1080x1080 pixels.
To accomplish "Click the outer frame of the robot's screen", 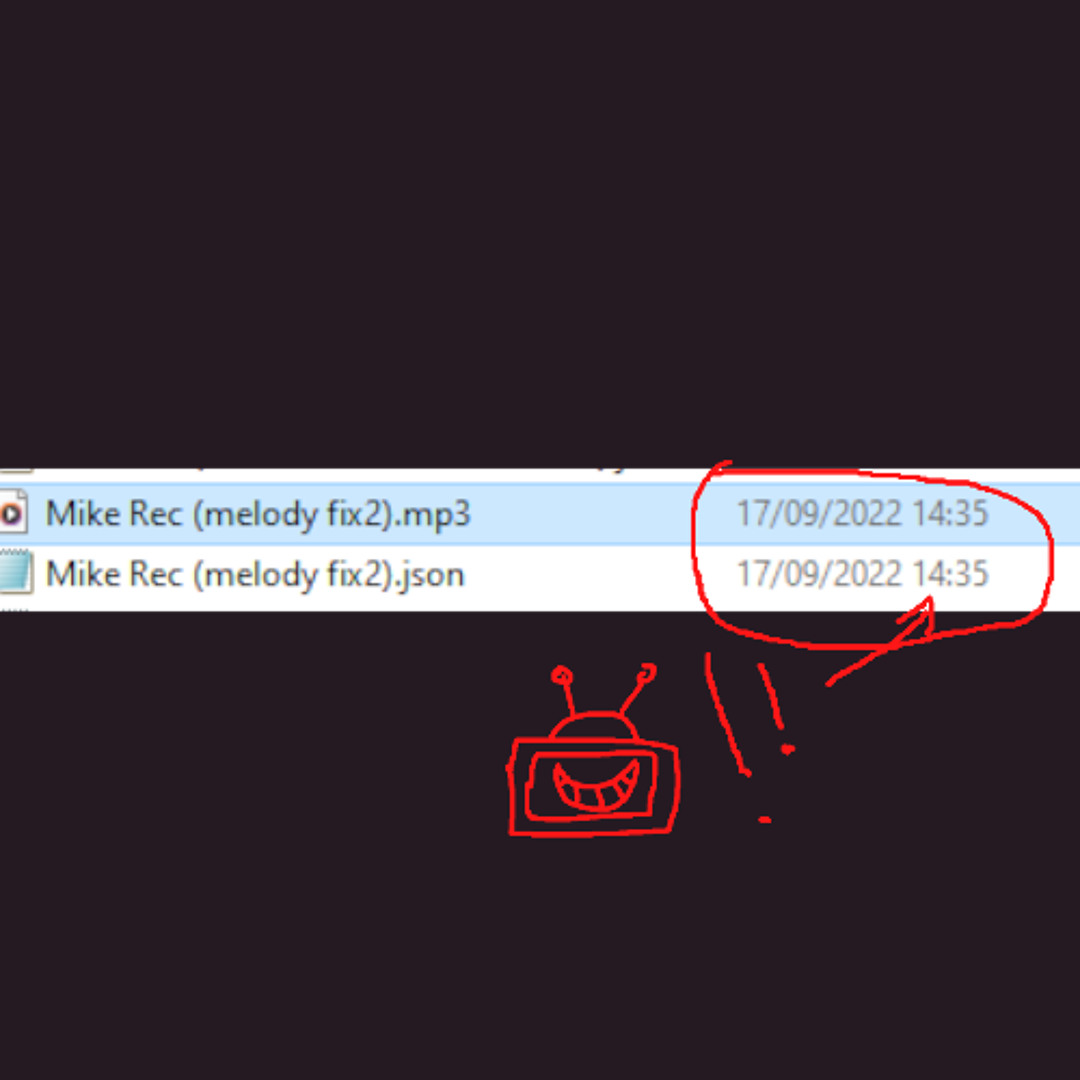I will (594, 787).
